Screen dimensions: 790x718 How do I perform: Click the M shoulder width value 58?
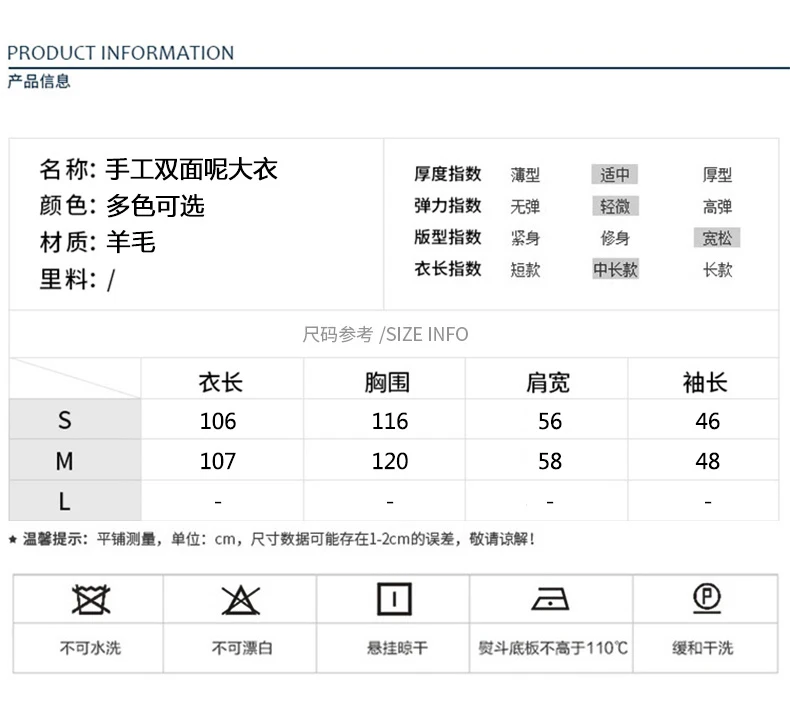pyautogui.click(x=550, y=461)
